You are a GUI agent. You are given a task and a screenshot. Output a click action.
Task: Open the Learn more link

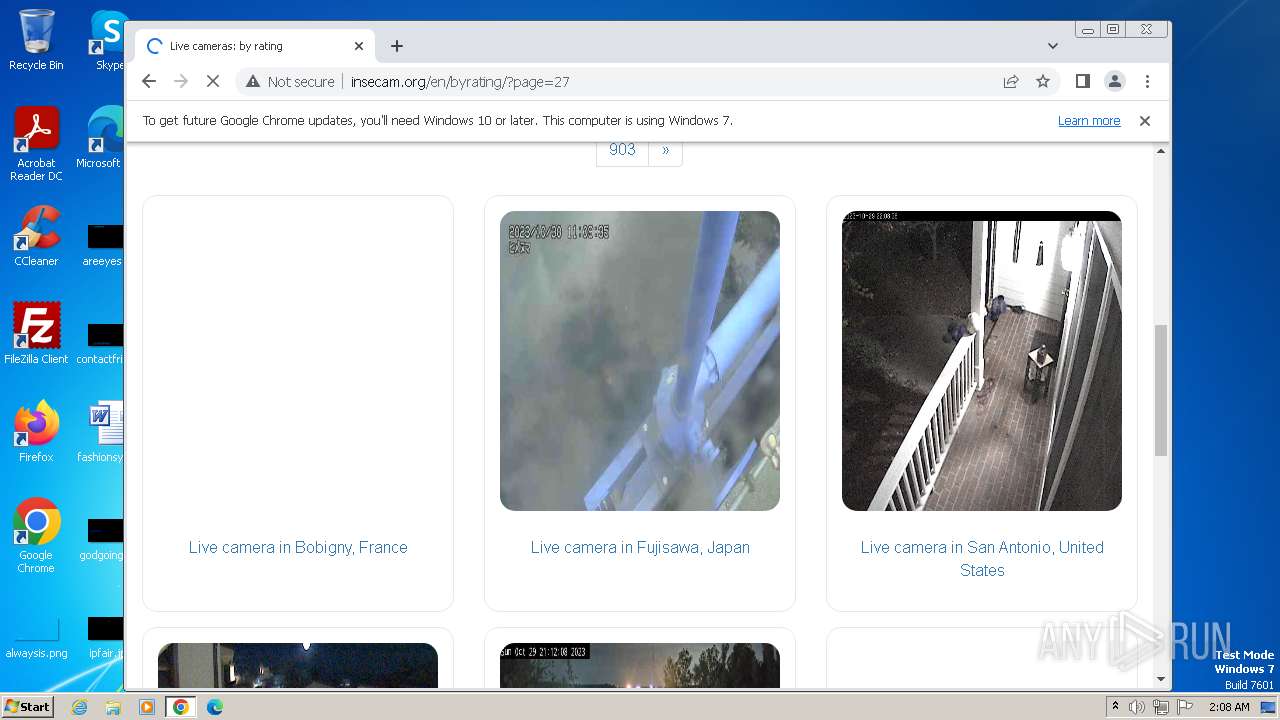tap(1089, 121)
